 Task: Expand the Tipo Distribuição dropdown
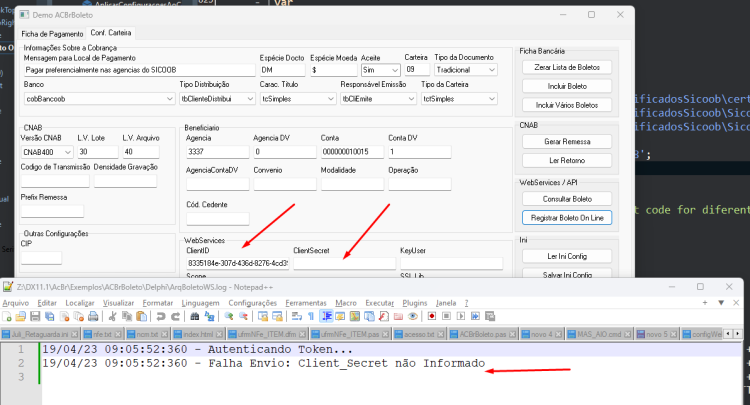[217, 99]
